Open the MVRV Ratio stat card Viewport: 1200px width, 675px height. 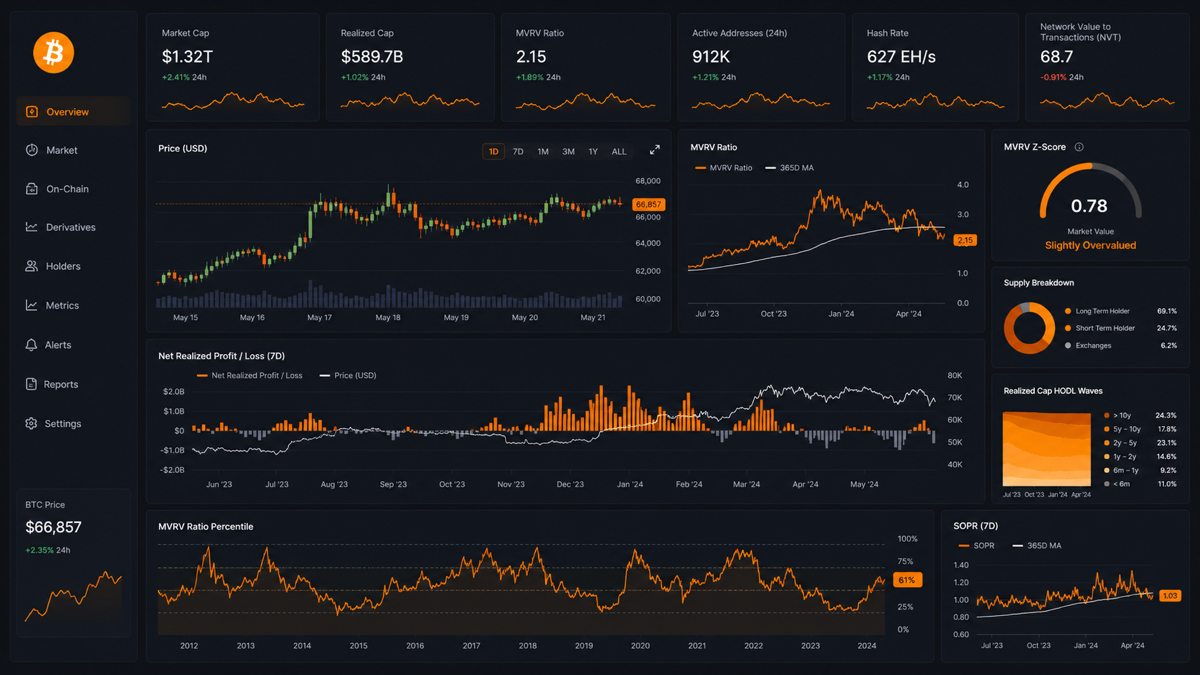coord(584,67)
